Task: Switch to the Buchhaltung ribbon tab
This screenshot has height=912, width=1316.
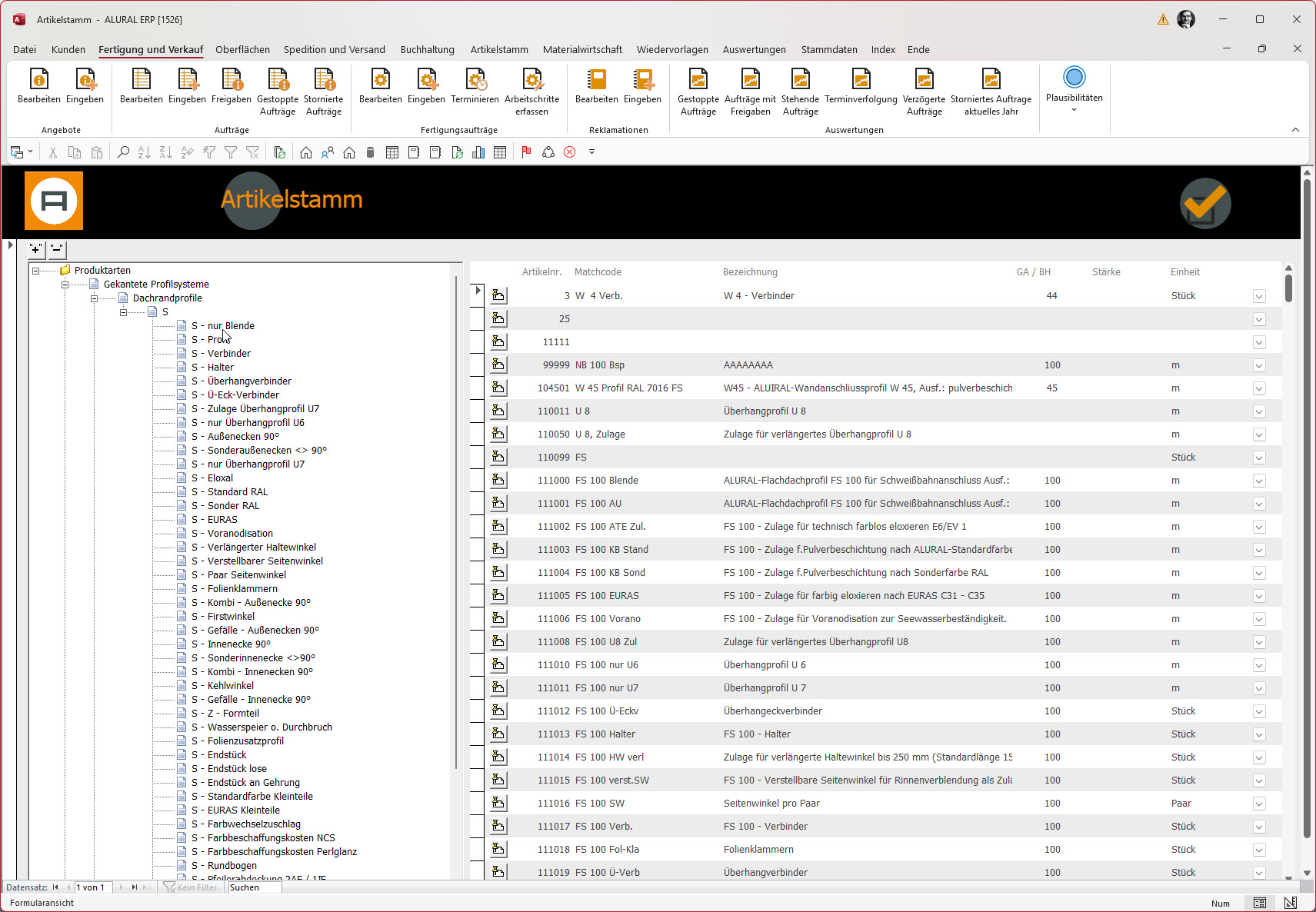Action: 427,49
